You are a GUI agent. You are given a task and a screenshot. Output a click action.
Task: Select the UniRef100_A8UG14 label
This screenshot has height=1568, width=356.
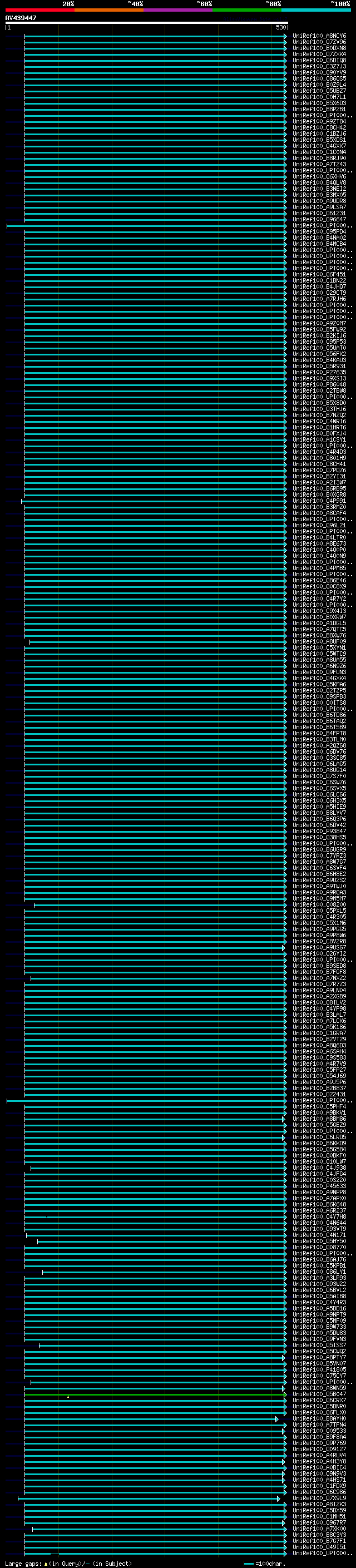(319, 770)
